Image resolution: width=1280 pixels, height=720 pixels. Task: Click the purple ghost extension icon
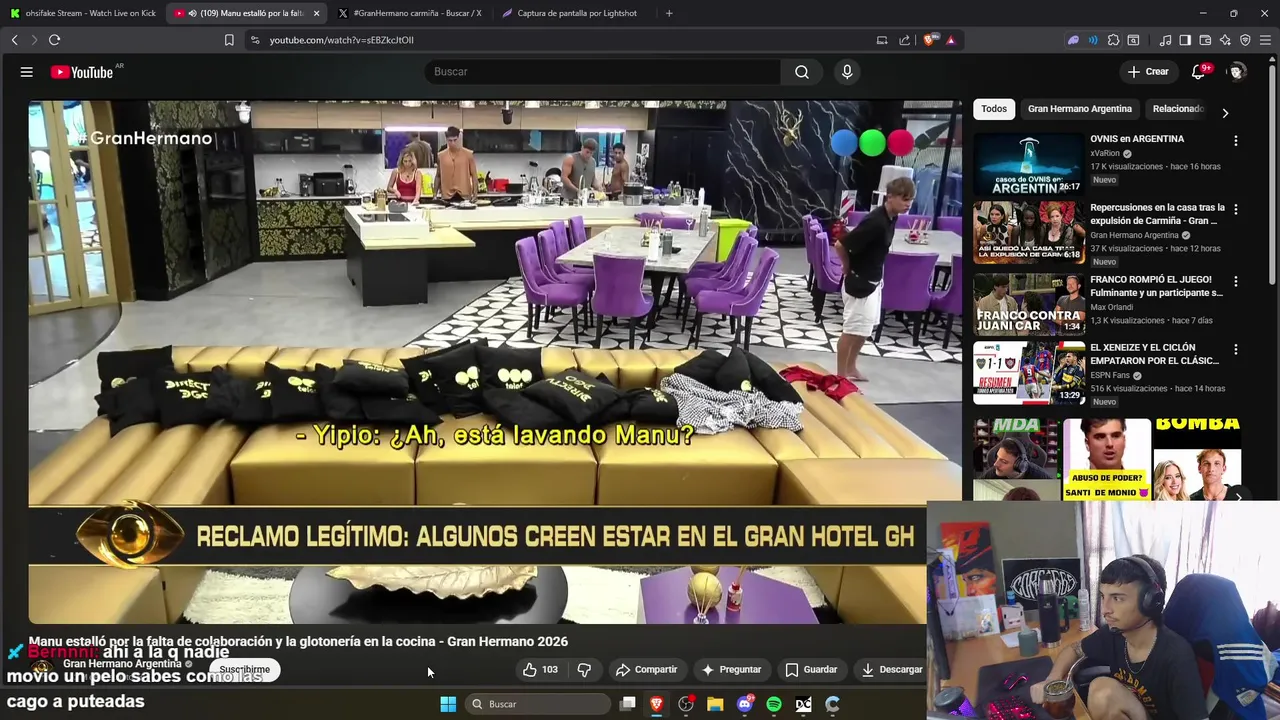pos(1073,40)
